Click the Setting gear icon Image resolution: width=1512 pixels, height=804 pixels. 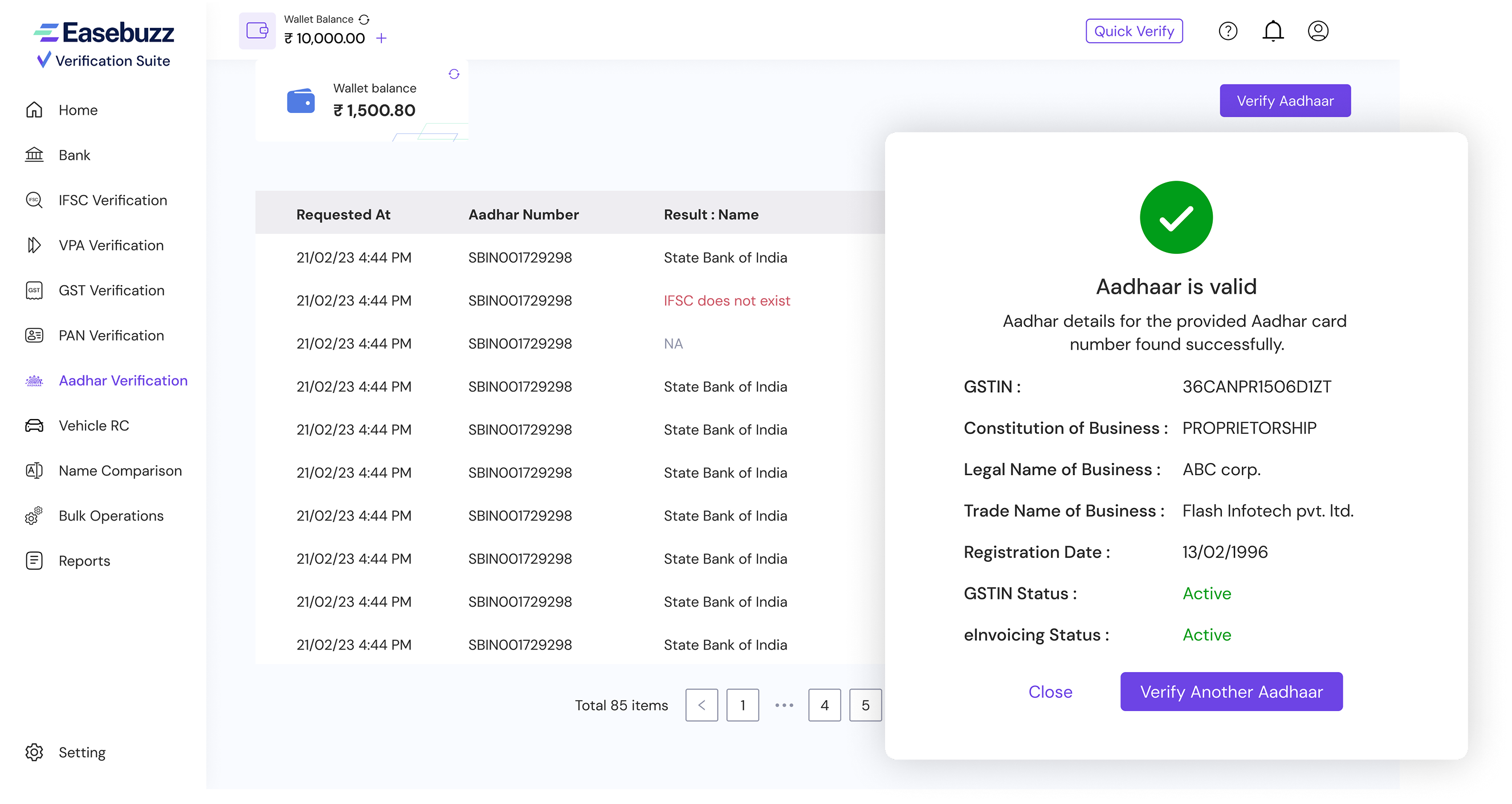[x=34, y=752]
